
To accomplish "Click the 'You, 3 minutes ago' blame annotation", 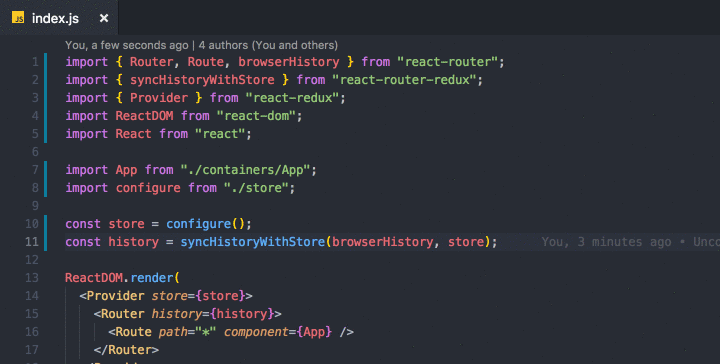I will pos(606,241).
